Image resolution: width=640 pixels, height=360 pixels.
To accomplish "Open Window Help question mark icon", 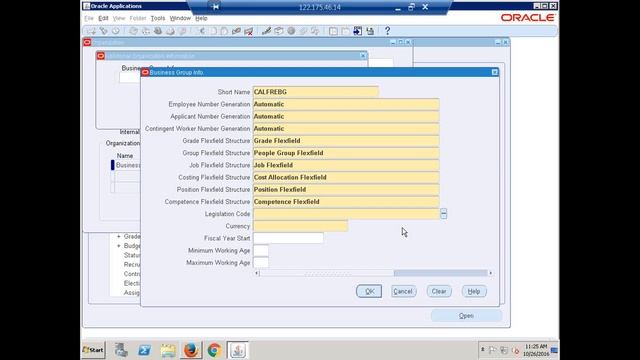I will (387, 31).
